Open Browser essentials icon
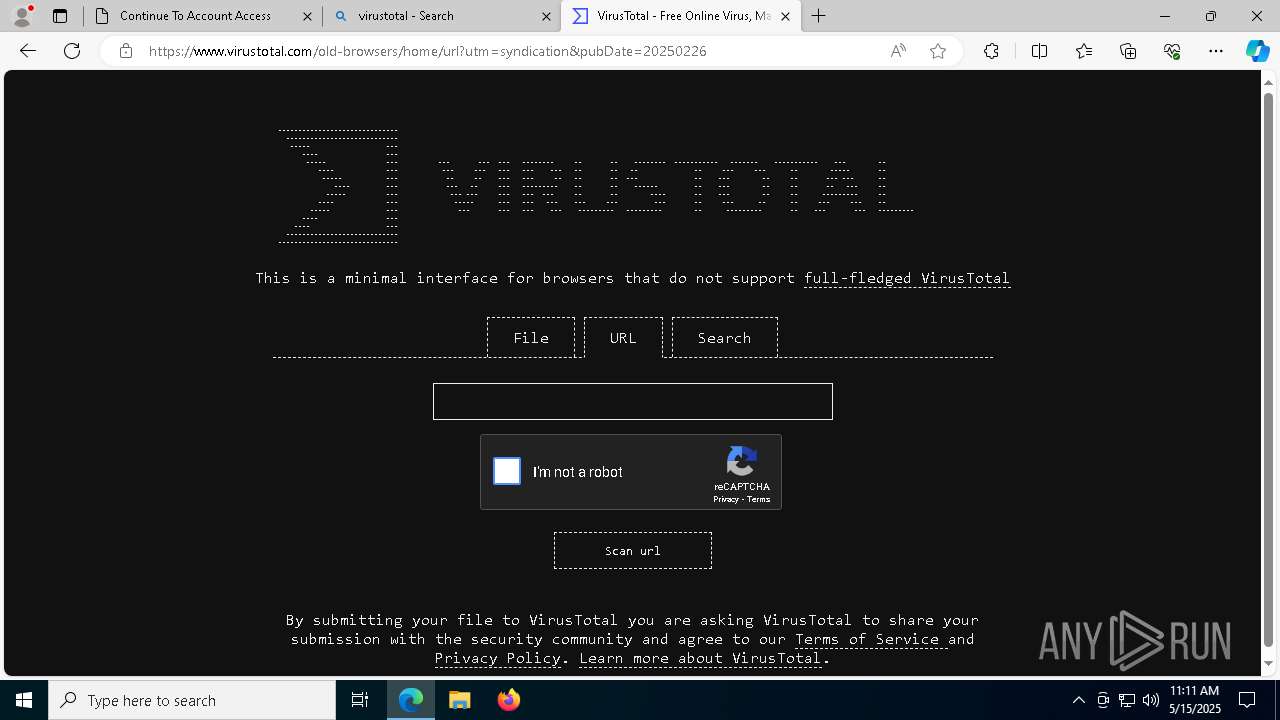 click(x=1172, y=51)
